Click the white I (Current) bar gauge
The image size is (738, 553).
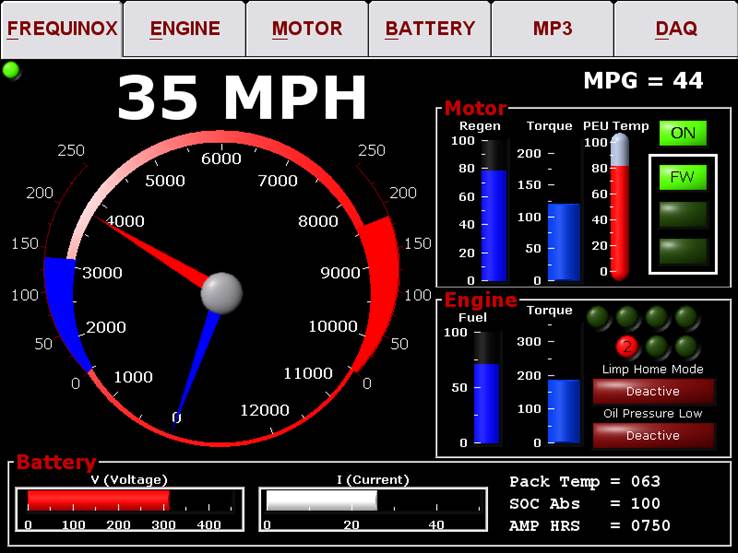pos(320,500)
